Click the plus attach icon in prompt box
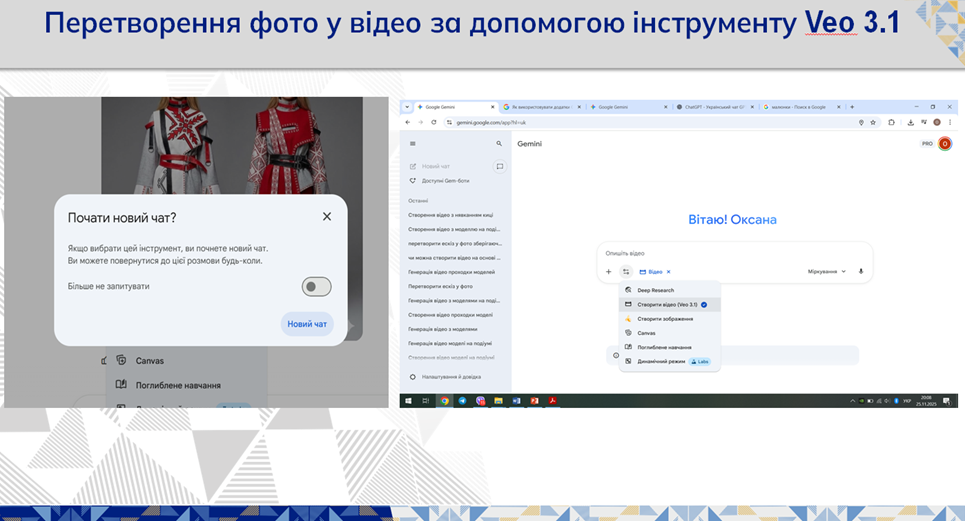Viewport: 965px width, 521px height. pos(608,271)
